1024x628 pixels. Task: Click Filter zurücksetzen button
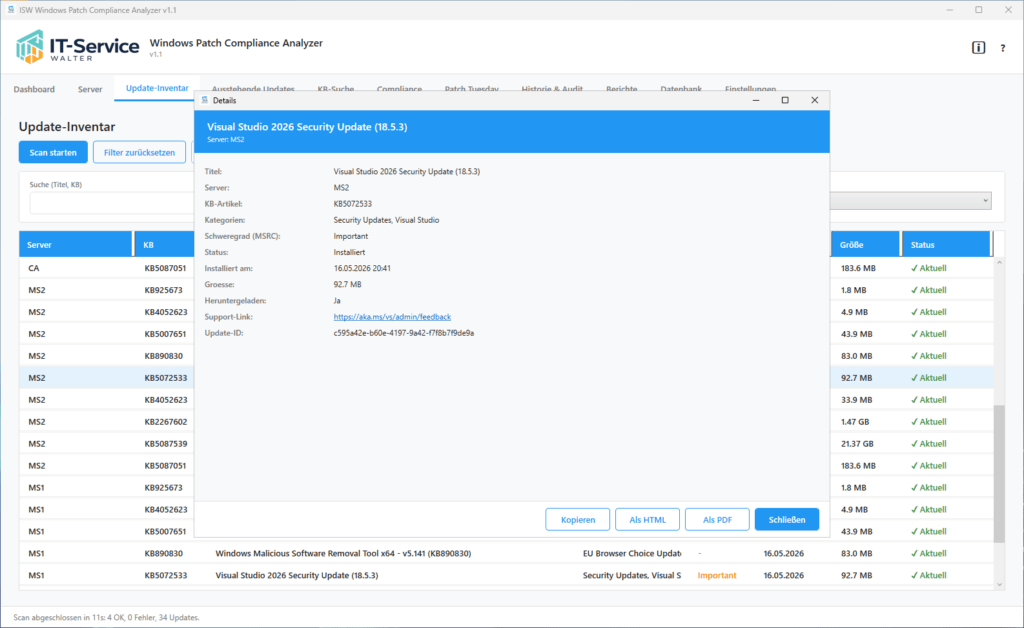139,152
